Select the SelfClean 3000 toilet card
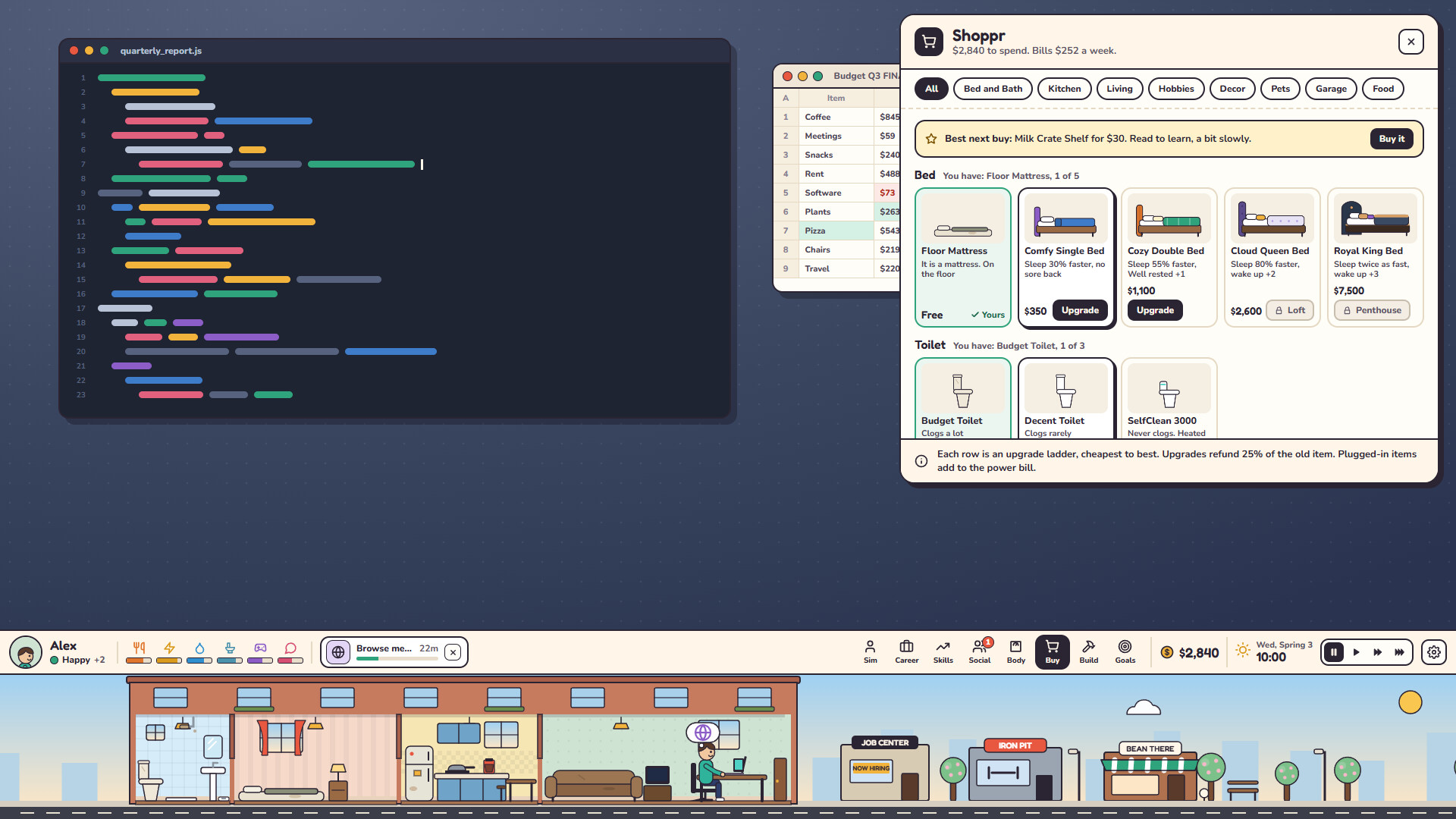The image size is (1456, 819). pyautogui.click(x=1169, y=399)
